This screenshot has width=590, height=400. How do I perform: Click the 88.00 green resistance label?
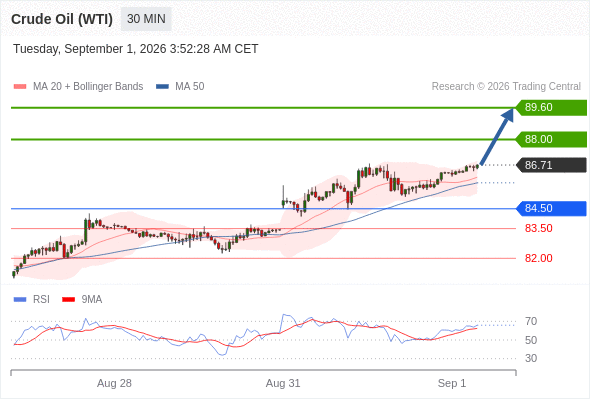tap(551, 139)
